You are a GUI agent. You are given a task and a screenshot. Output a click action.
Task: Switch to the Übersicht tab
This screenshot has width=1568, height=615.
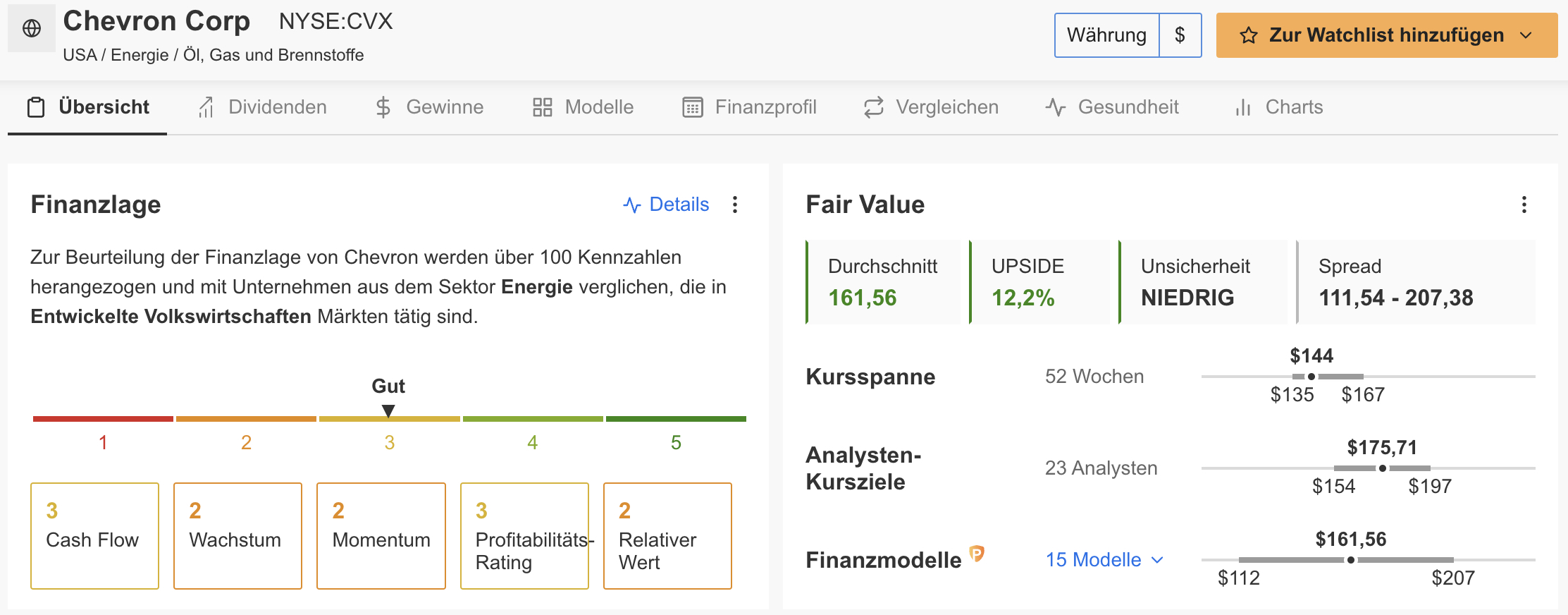click(87, 107)
